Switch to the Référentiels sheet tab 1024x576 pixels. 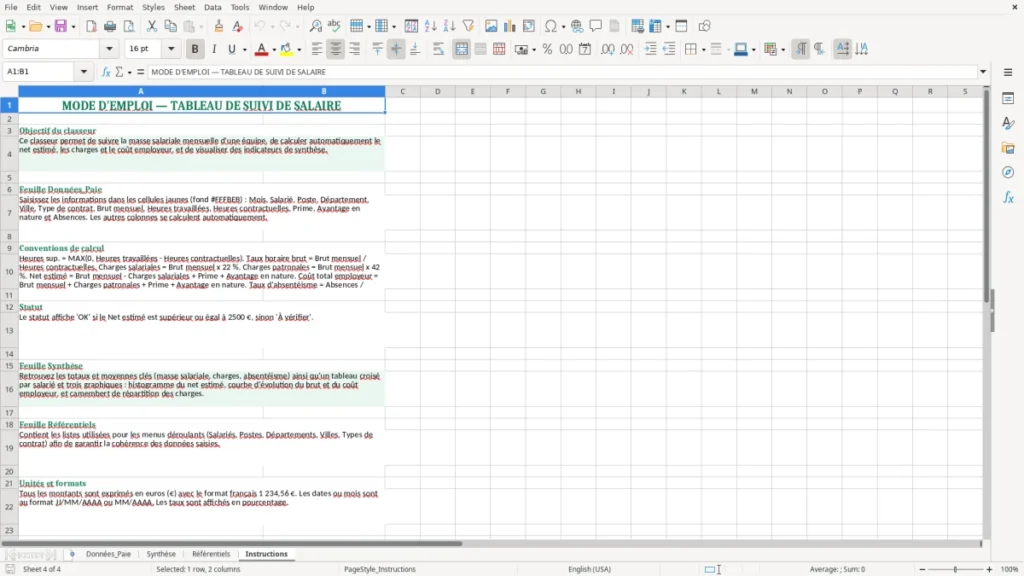[211, 554]
